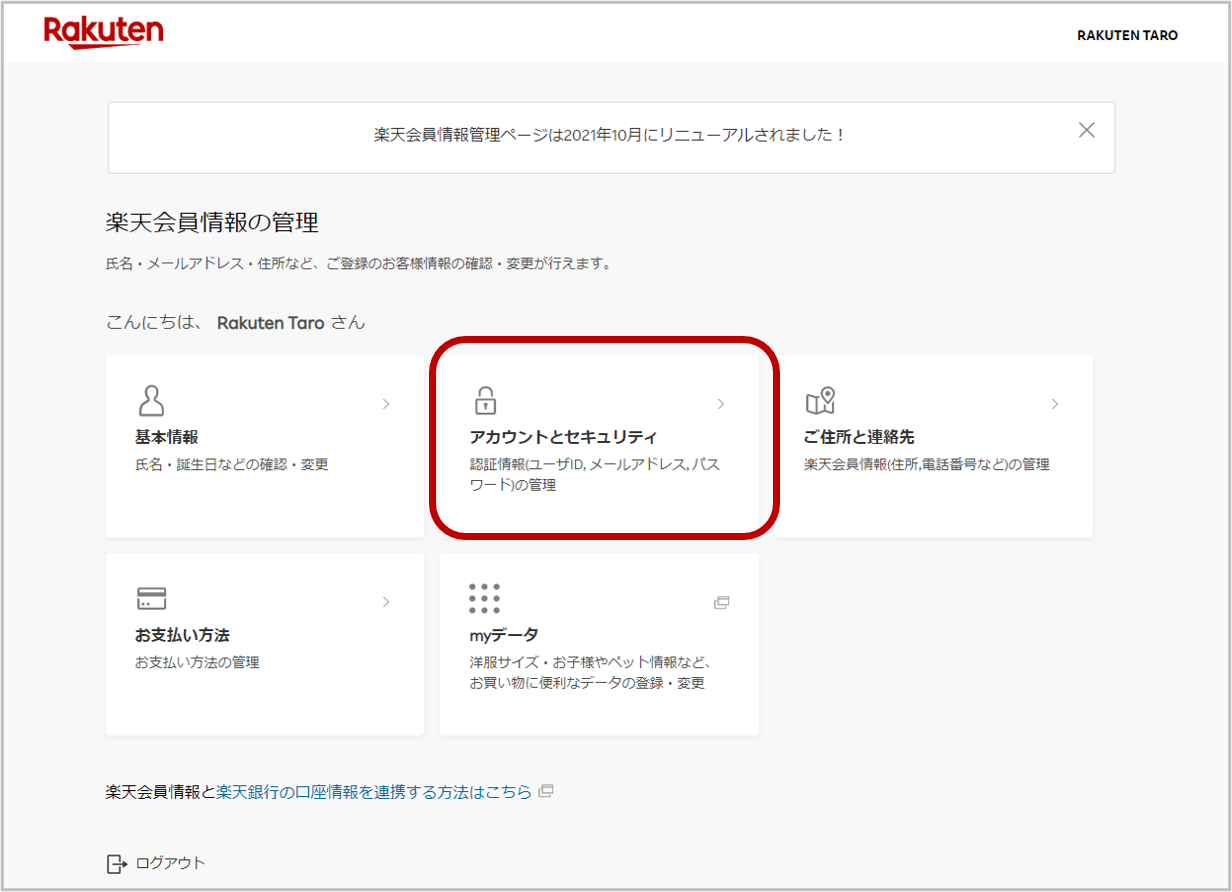Click chevron on ご住所と連絡先 card

coord(1055,404)
